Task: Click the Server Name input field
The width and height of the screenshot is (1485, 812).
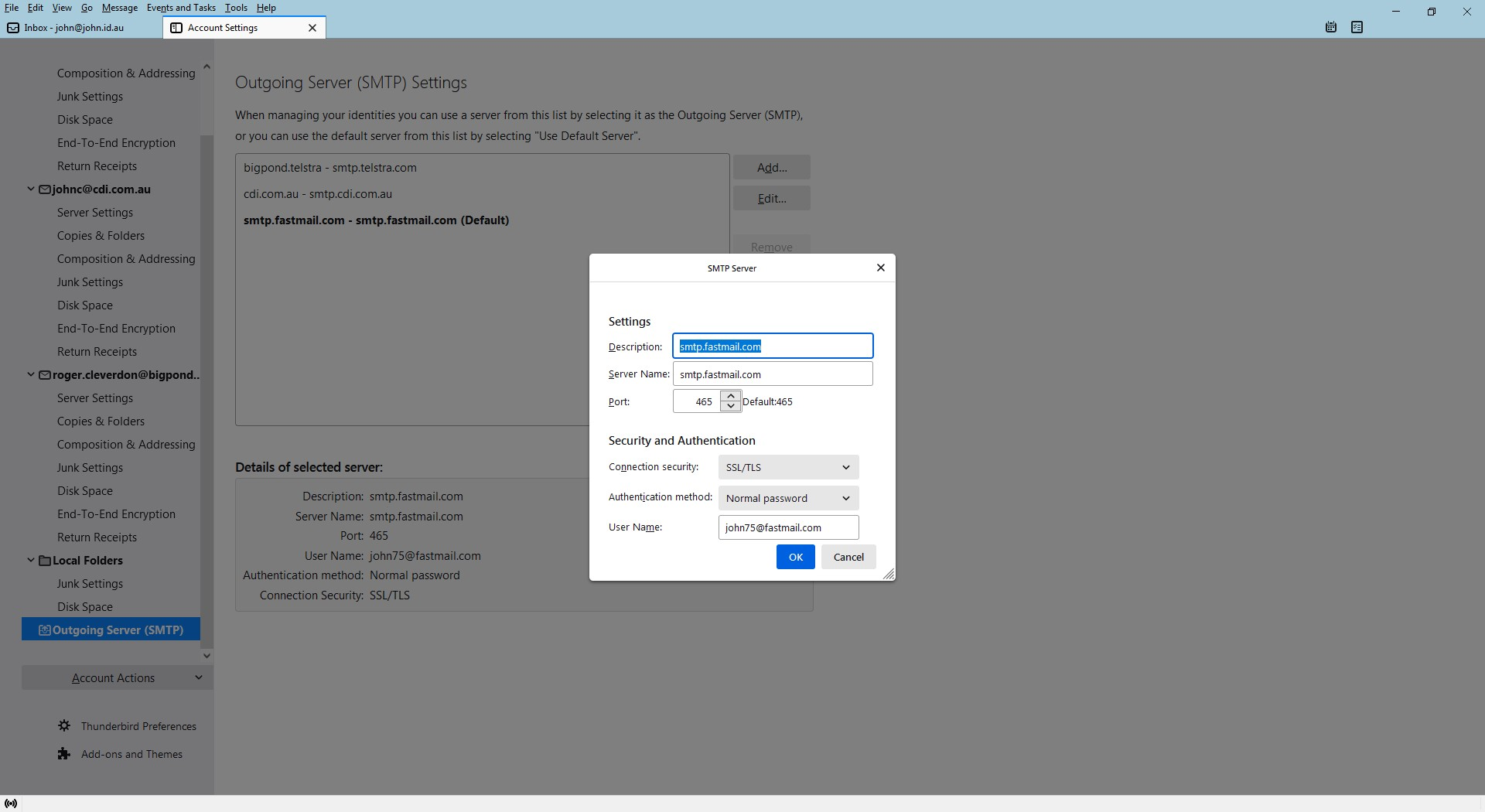Action: click(x=773, y=374)
